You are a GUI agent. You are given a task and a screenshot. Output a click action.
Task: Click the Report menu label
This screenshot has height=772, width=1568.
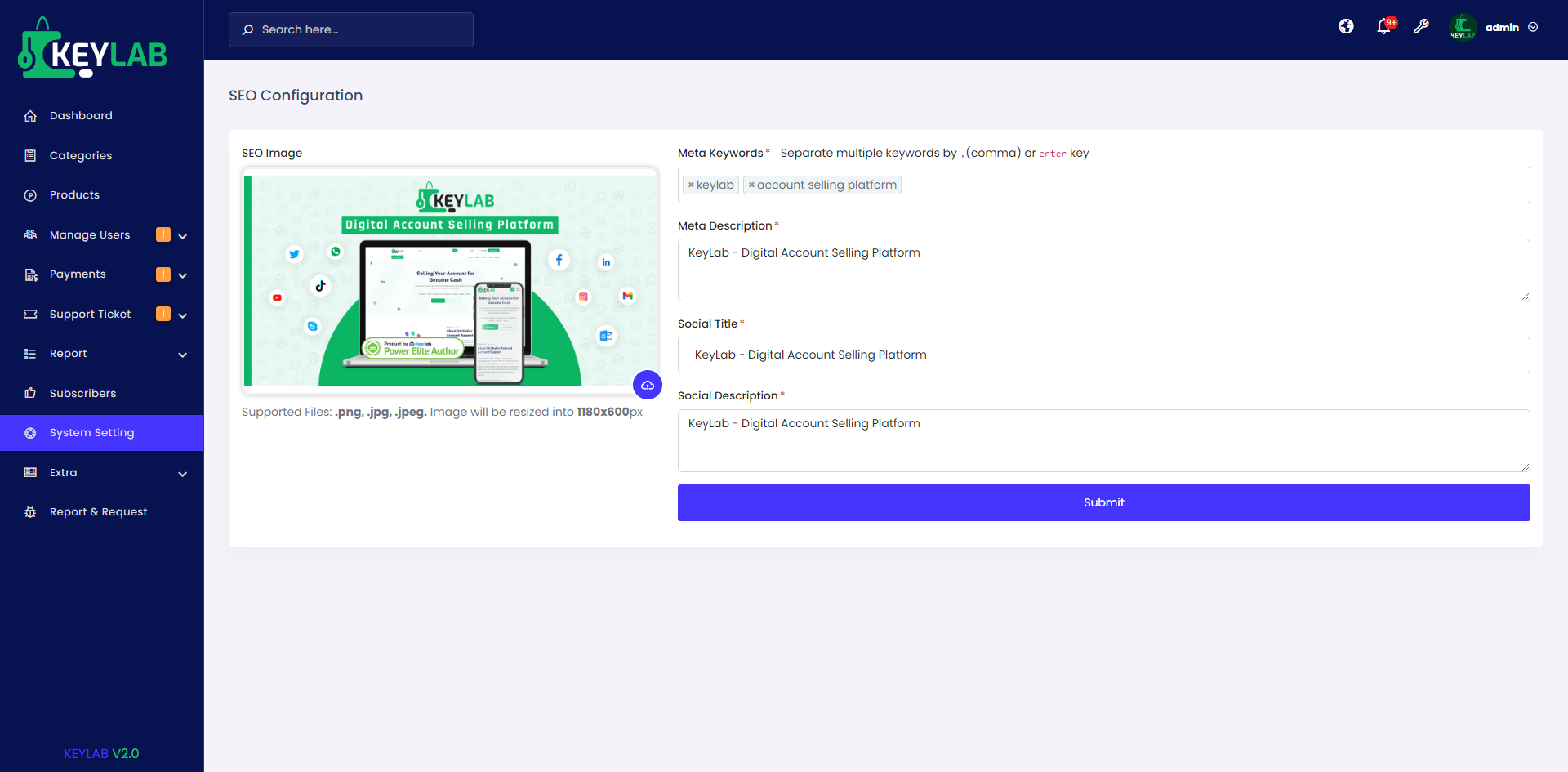68,354
